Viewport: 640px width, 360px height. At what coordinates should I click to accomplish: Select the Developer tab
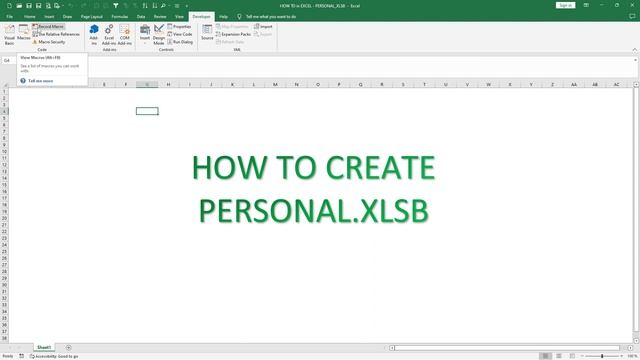[201, 17]
